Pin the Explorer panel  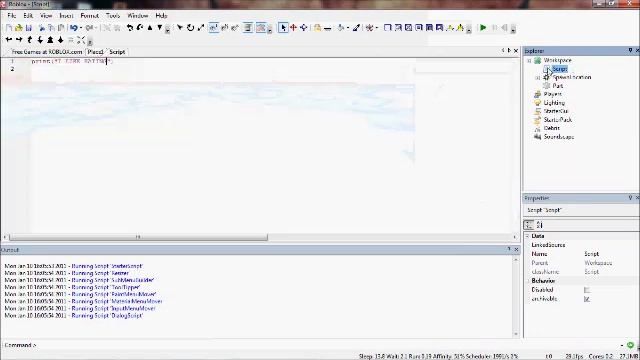tap(630, 51)
